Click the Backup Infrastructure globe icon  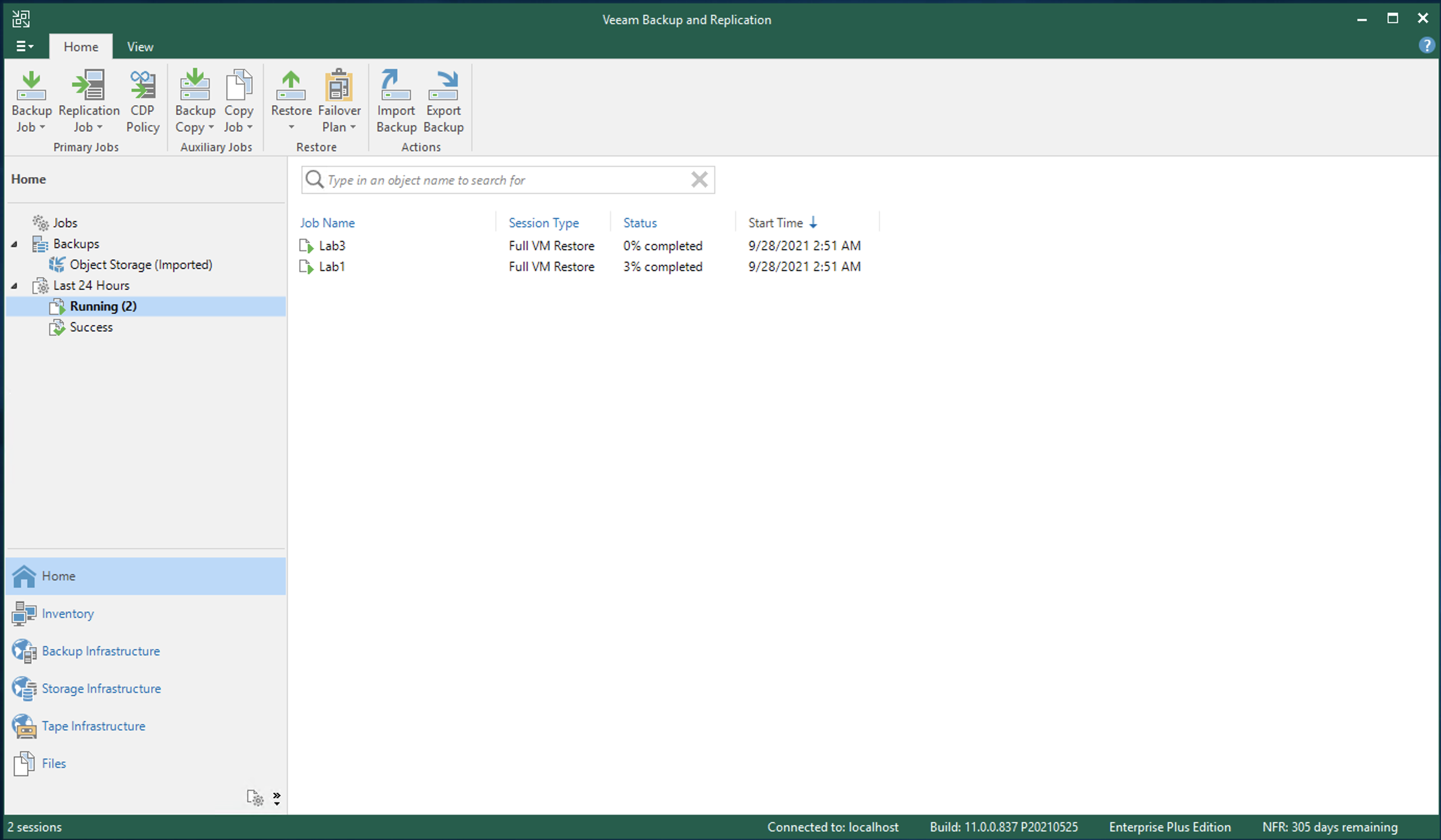pos(24,651)
